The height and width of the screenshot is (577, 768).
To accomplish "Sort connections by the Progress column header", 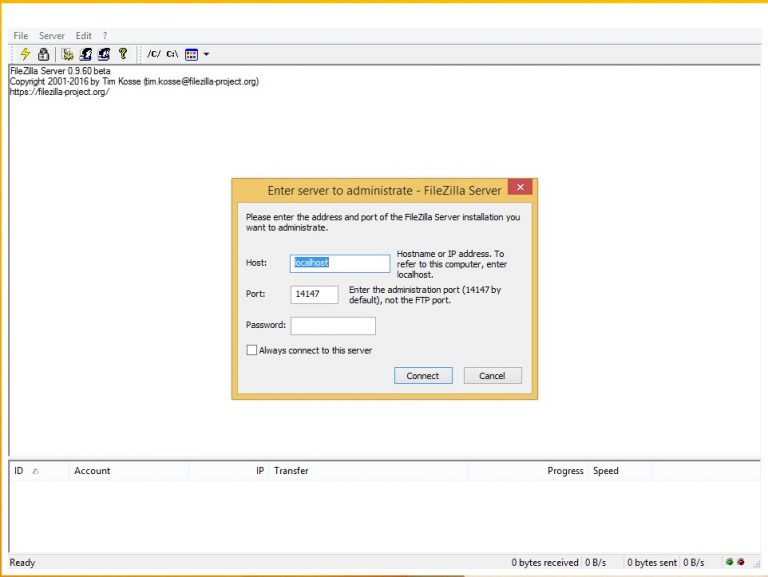I will coord(528,471).
